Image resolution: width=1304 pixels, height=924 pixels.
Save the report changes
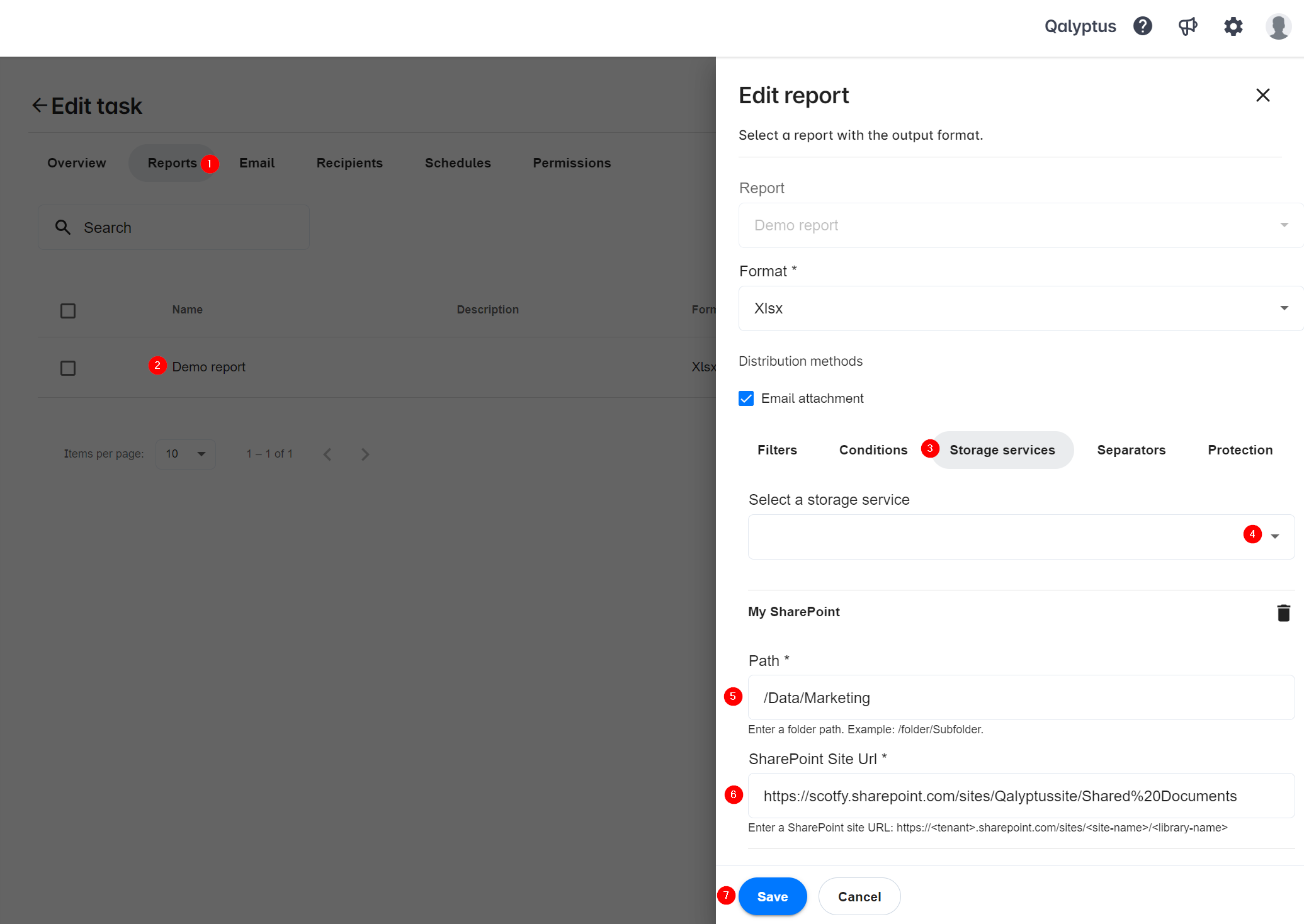(x=773, y=896)
